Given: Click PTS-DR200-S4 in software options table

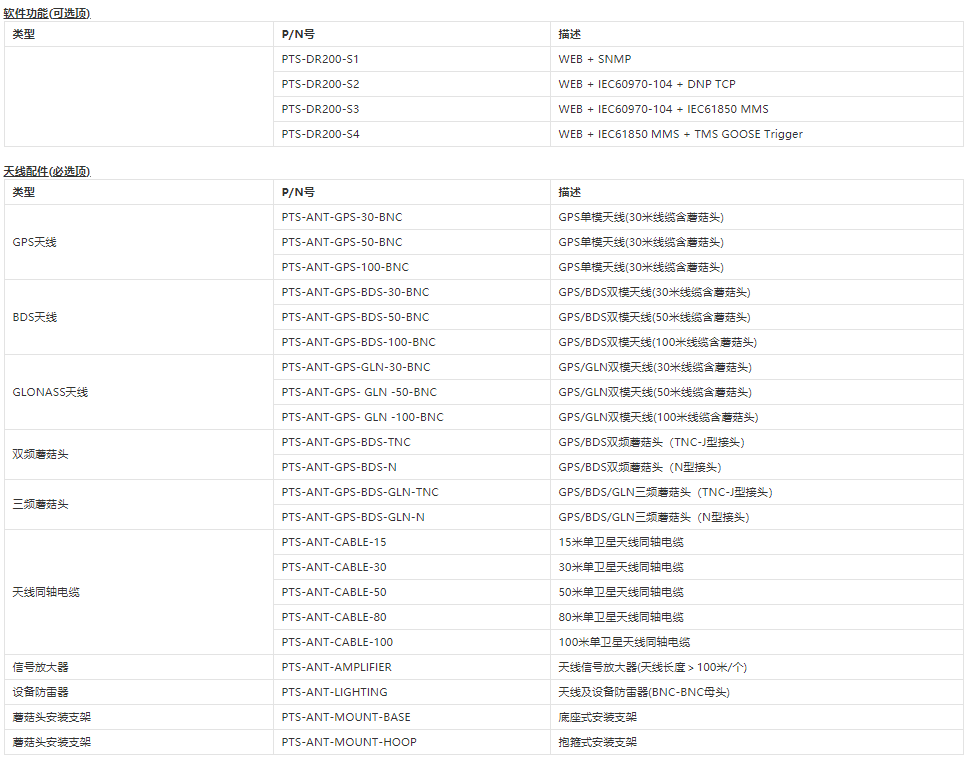Looking at the screenshot, I should (x=320, y=134).
